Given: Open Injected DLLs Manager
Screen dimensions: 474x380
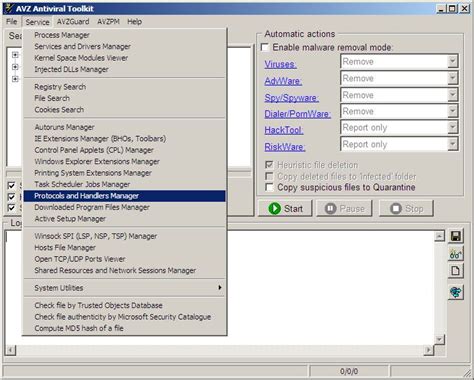Looking at the screenshot, I should (125, 69).
